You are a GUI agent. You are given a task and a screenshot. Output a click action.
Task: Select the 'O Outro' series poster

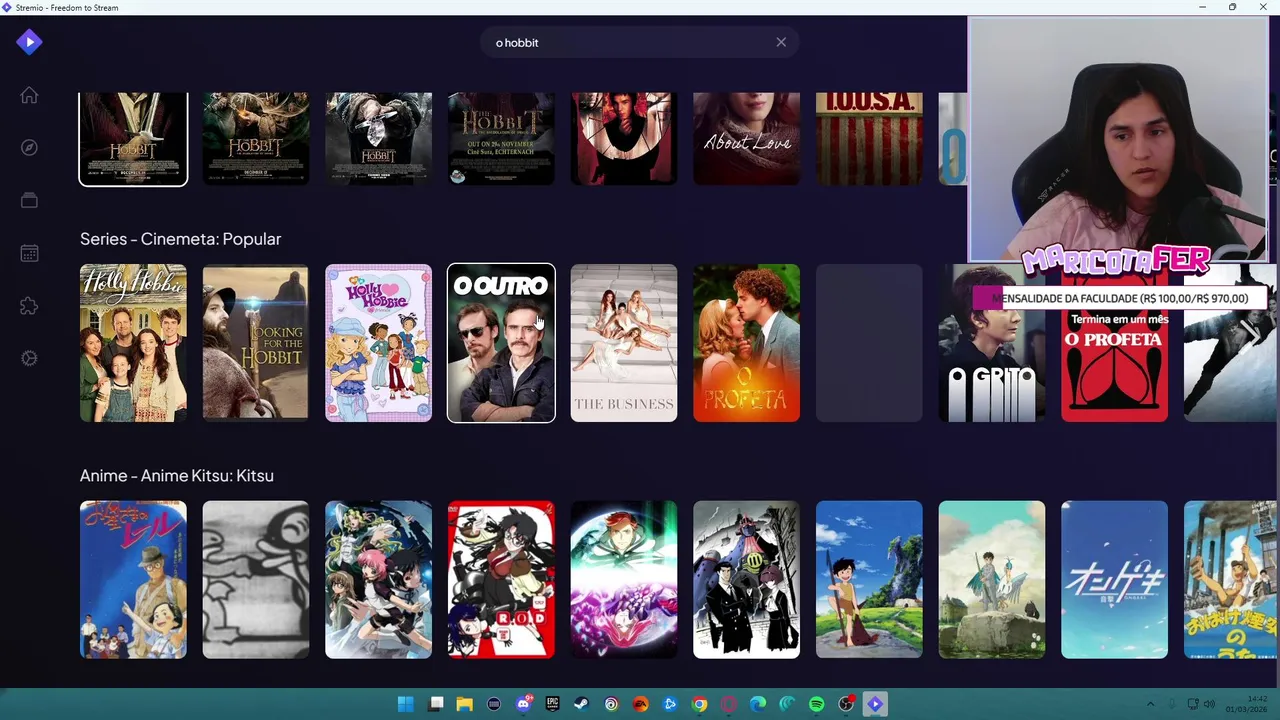tap(501, 343)
